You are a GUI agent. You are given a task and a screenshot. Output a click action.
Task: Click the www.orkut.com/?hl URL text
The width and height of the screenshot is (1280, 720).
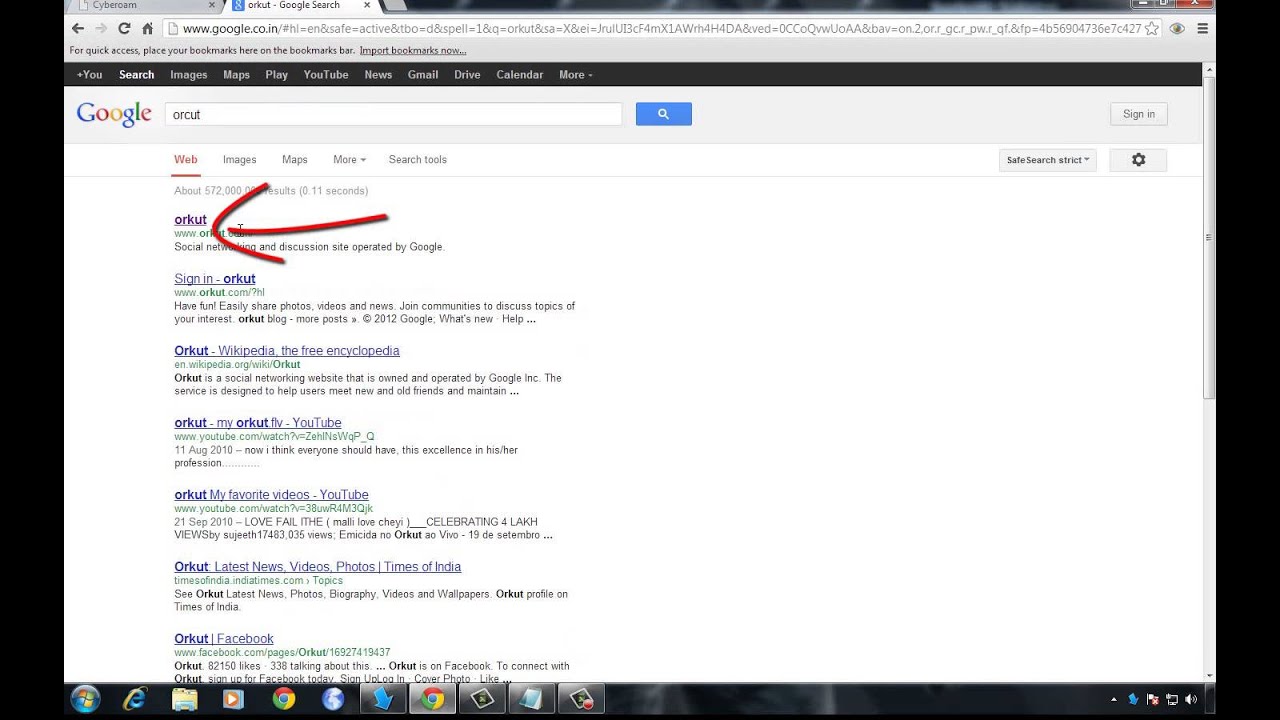point(219,293)
